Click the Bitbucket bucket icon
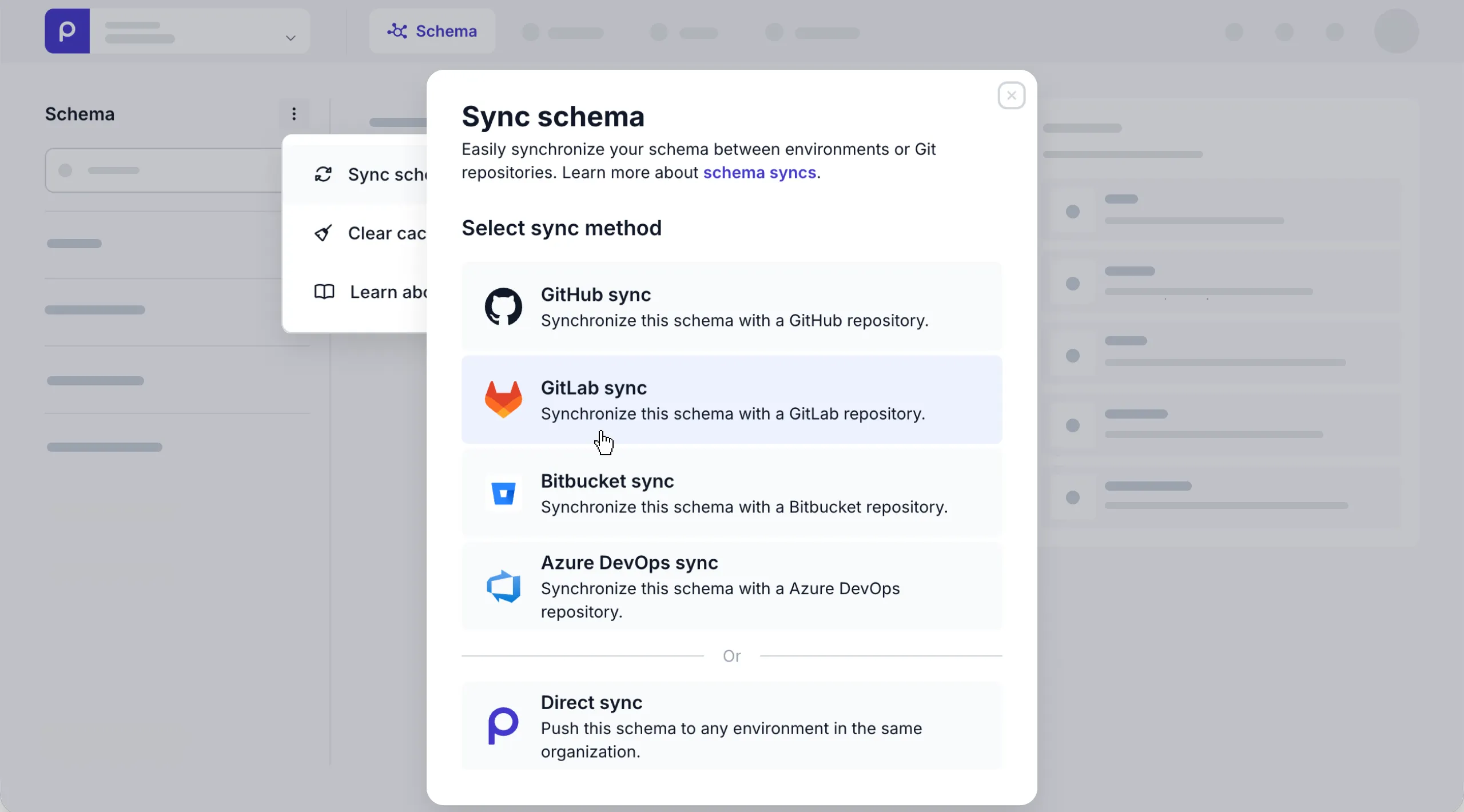The image size is (1464, 812). pos(503,492)
